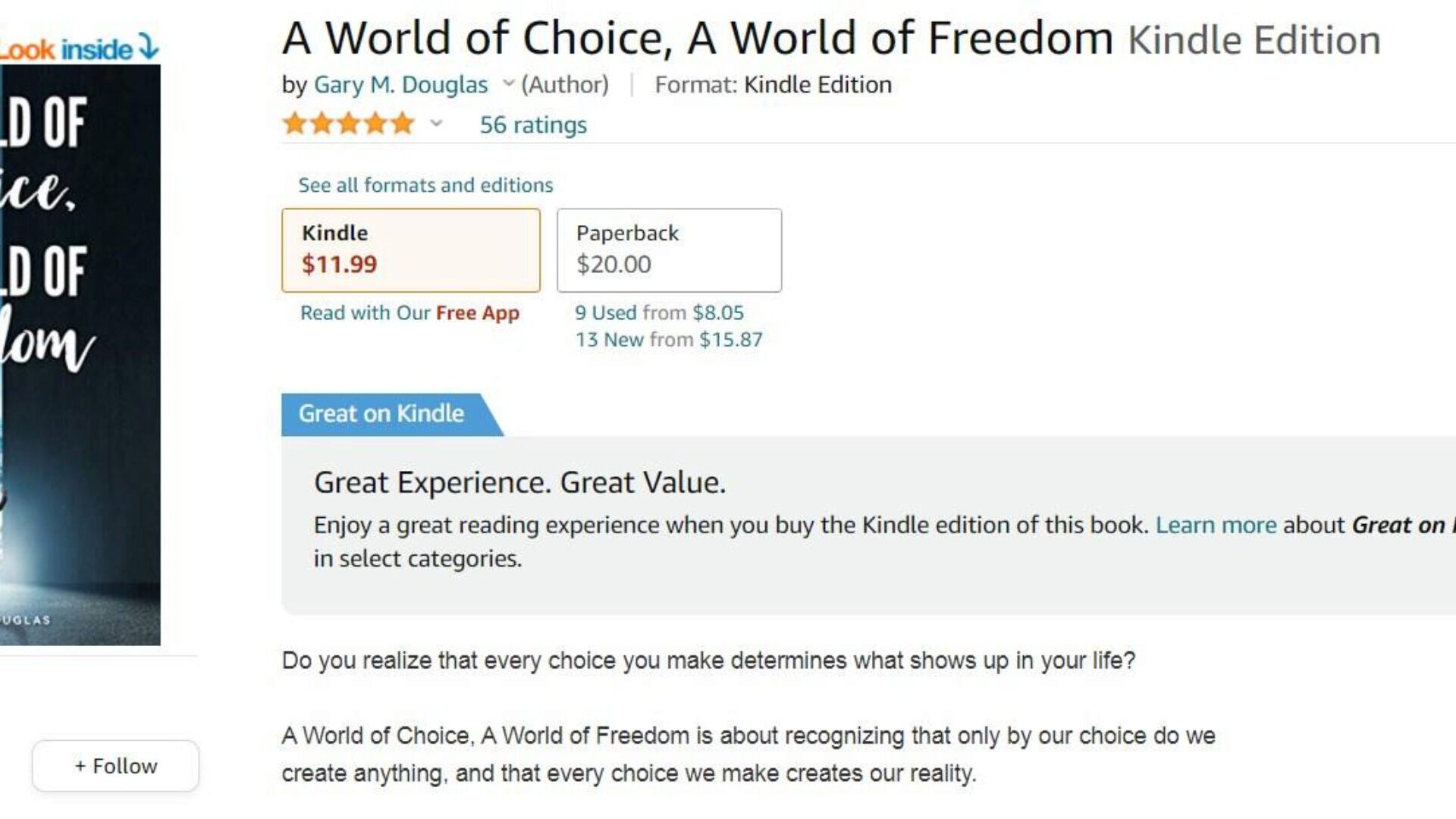Expand the star rating breakdown chevron
Viewport: 1456px width, 819px height.
(x=435, y=124)
